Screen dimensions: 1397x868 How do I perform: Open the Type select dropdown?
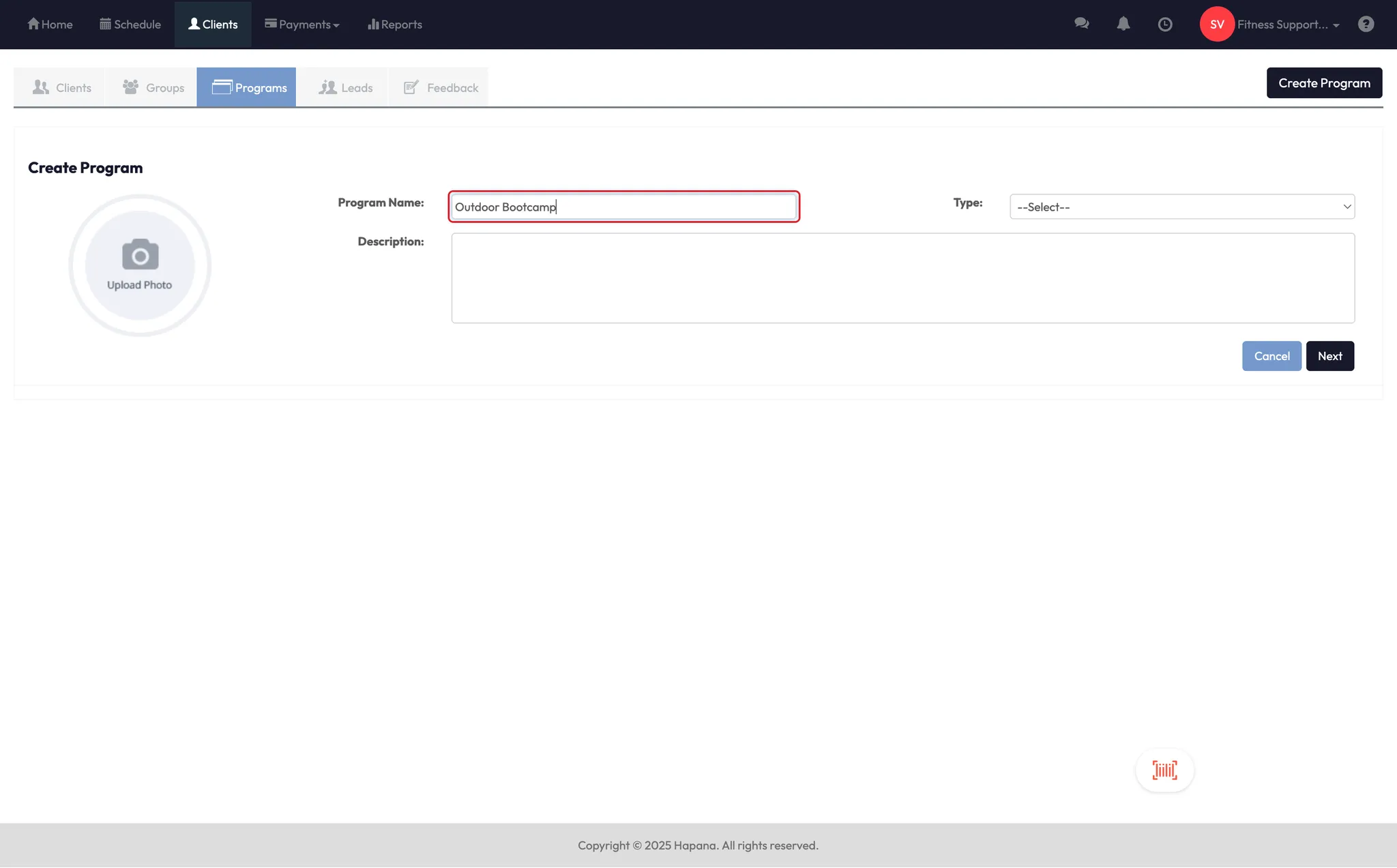click(1181, 207)
